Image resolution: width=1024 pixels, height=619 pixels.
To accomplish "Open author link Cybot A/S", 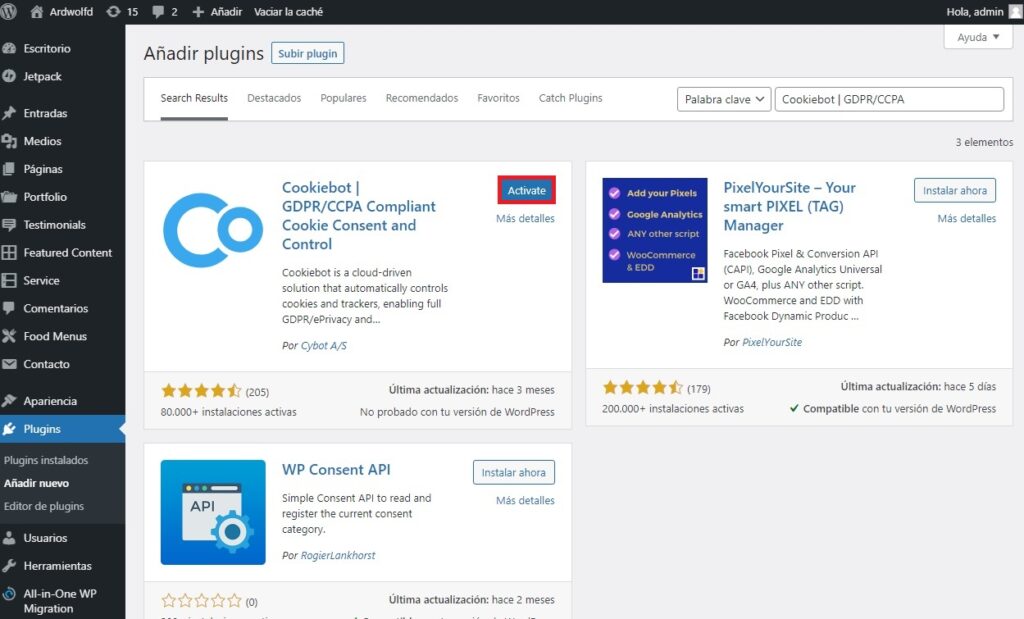I will 323,346.
